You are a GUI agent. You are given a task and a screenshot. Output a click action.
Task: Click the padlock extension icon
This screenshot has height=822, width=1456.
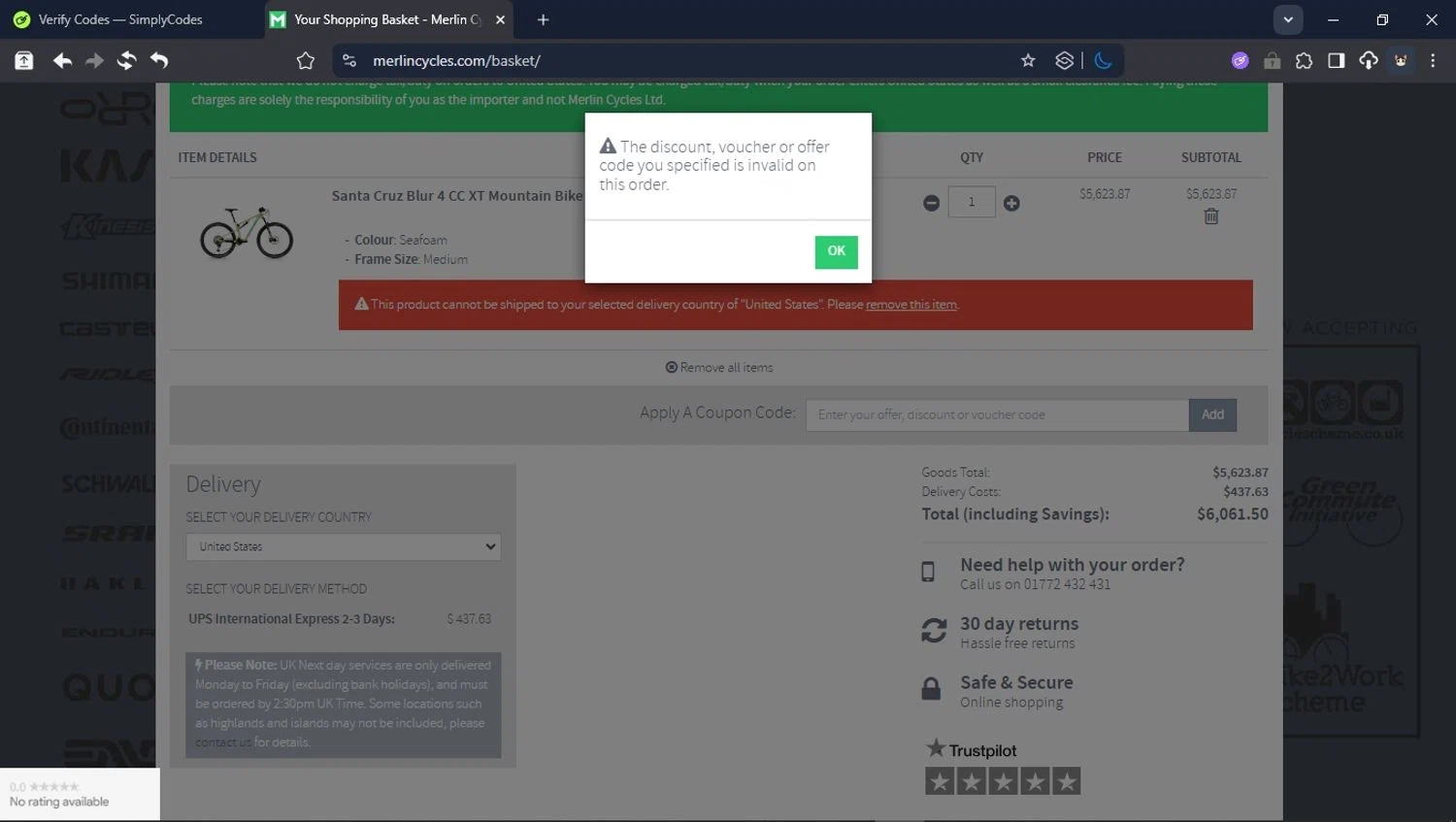pos(1272,61)
